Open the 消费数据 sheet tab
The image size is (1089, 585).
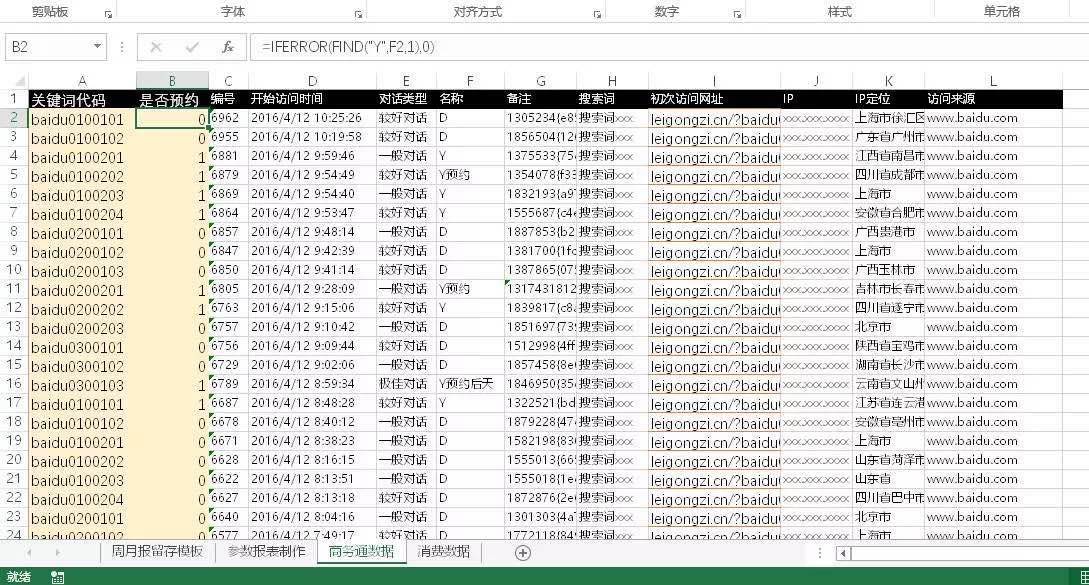point(443,552)
